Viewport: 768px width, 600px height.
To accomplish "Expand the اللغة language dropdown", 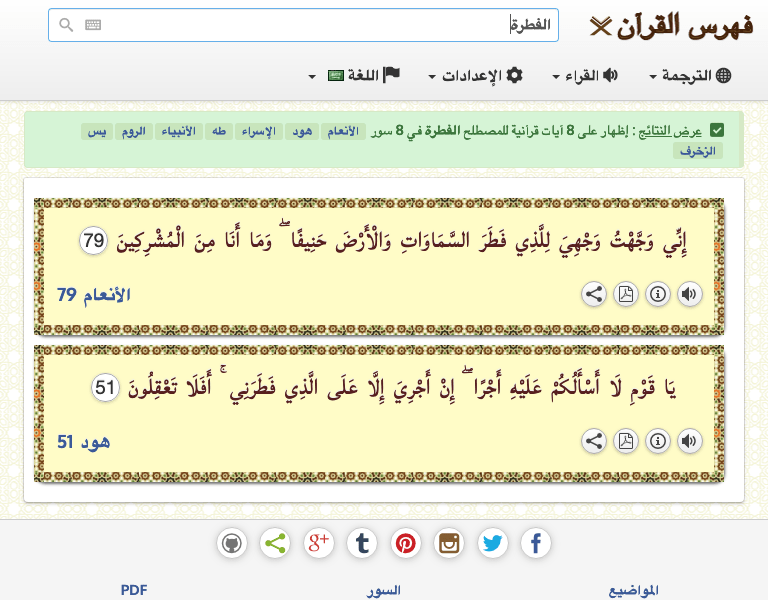I will pyautogui.click(x=354, y=75).
